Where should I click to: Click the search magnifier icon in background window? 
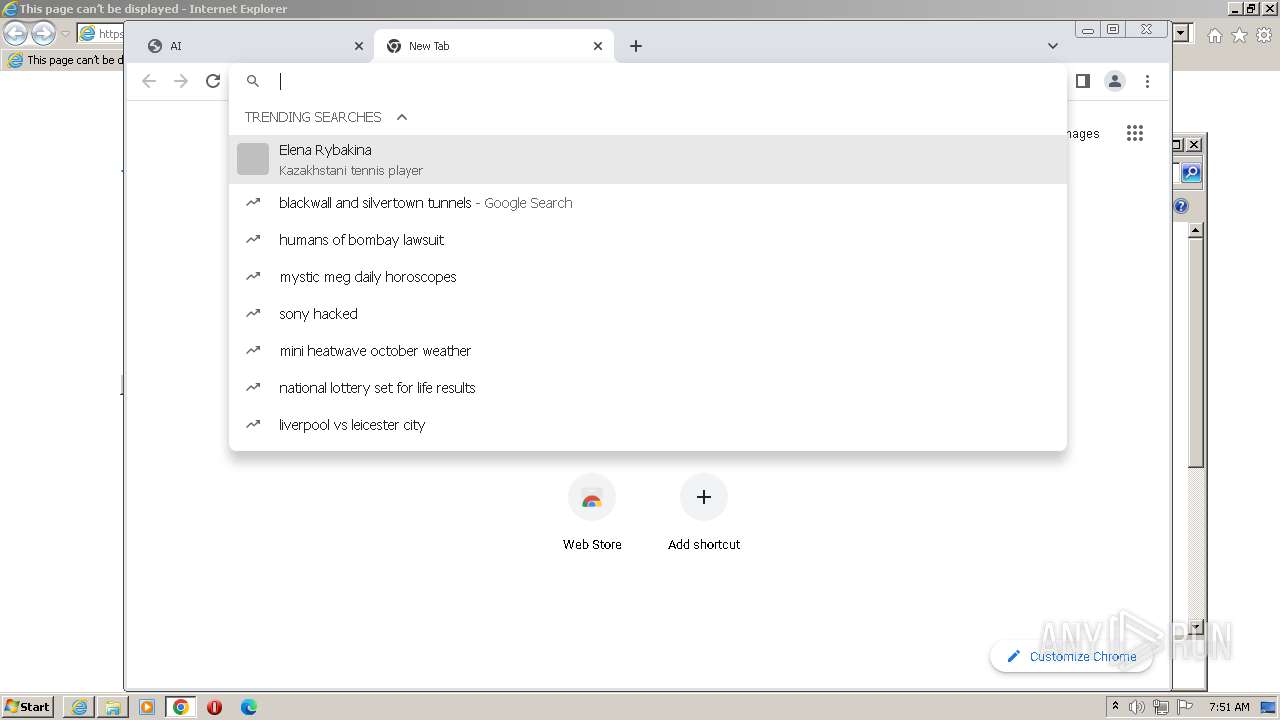point(1190,173)
